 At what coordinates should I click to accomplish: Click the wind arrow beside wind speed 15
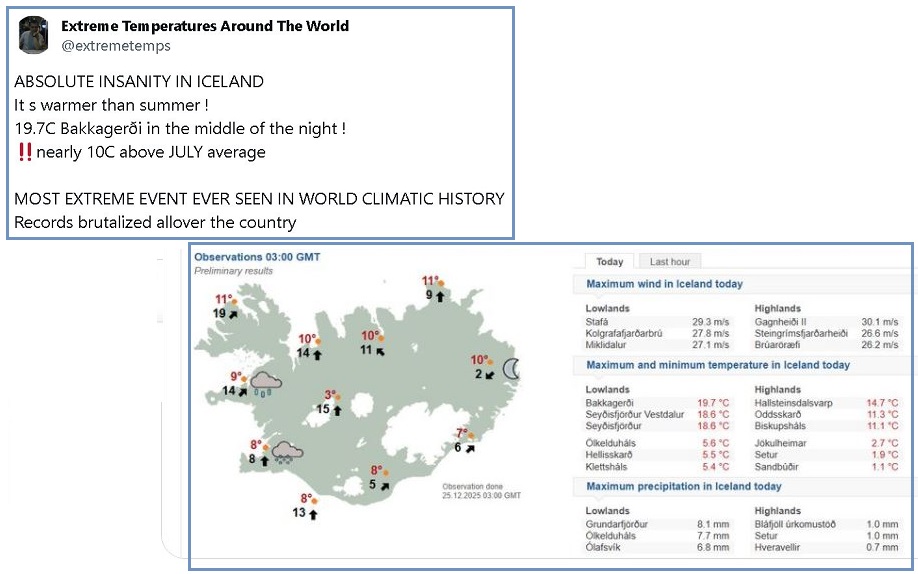click(x=337, y=409)
